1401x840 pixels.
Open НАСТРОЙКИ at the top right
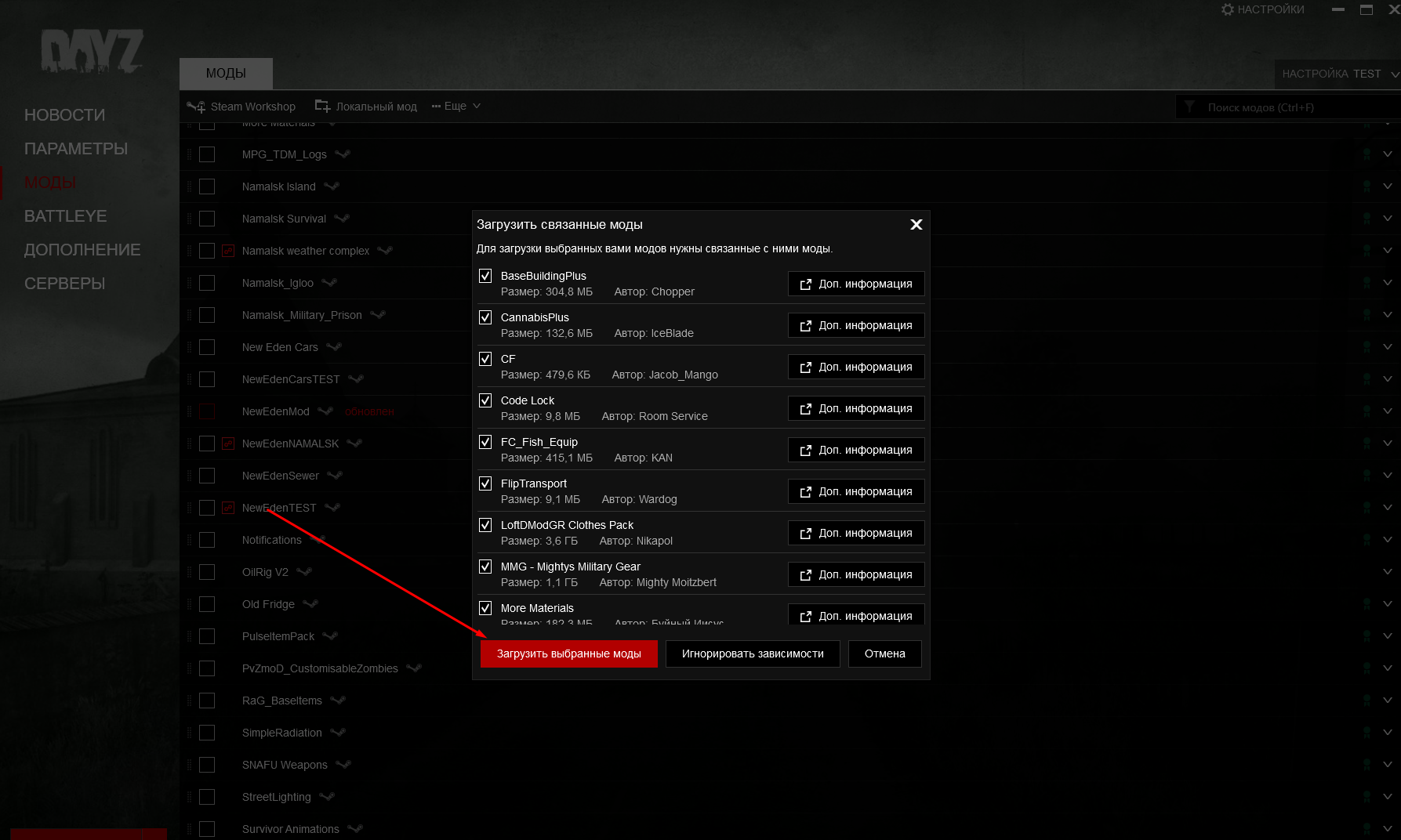(1263, 9)
